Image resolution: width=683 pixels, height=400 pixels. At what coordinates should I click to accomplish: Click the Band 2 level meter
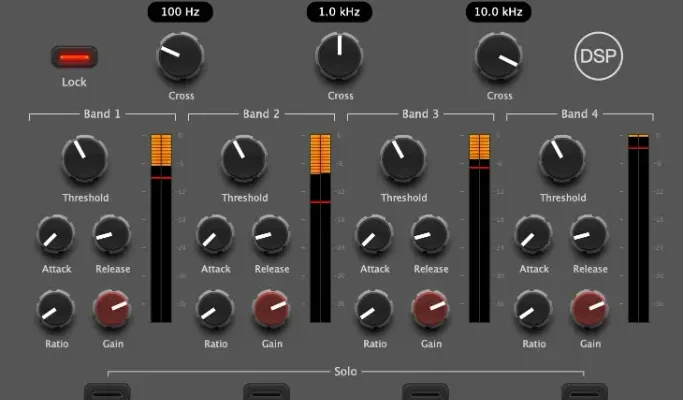point(320,228)
